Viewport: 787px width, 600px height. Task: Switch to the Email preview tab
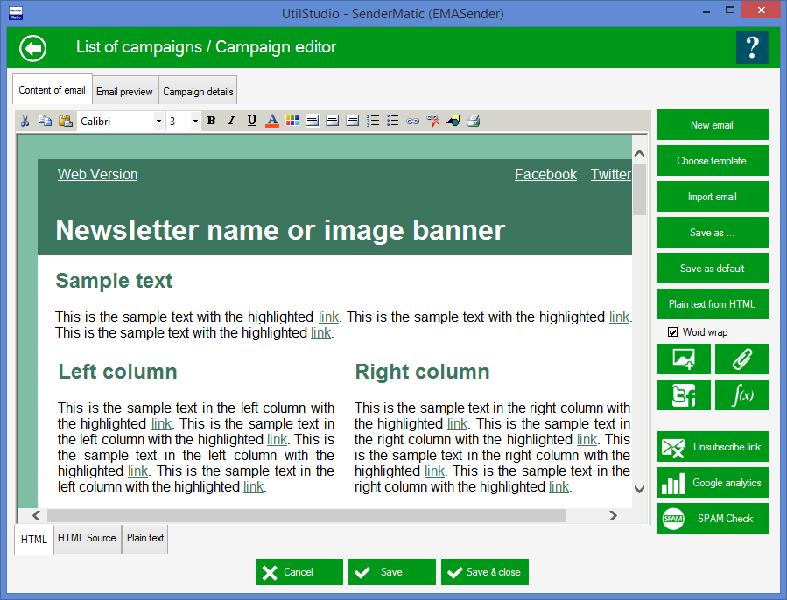click(125, 91)
